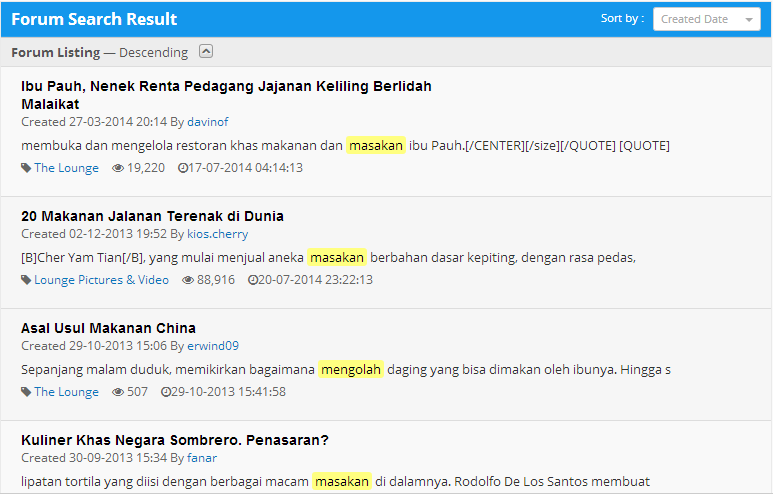Click the view count 19,220

[146, 168]
